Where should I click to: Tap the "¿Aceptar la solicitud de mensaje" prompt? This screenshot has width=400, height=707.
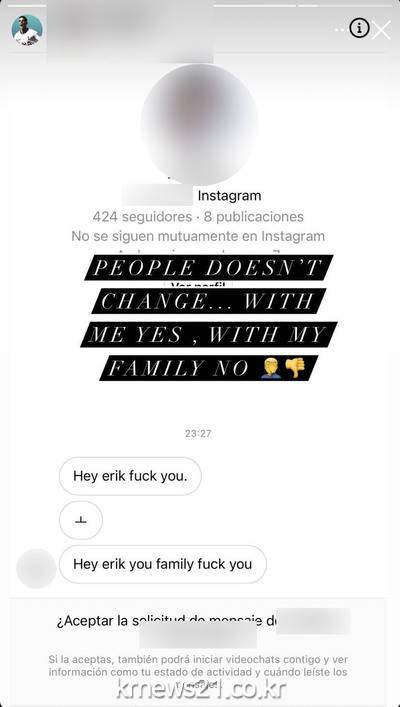click(166, 621)
